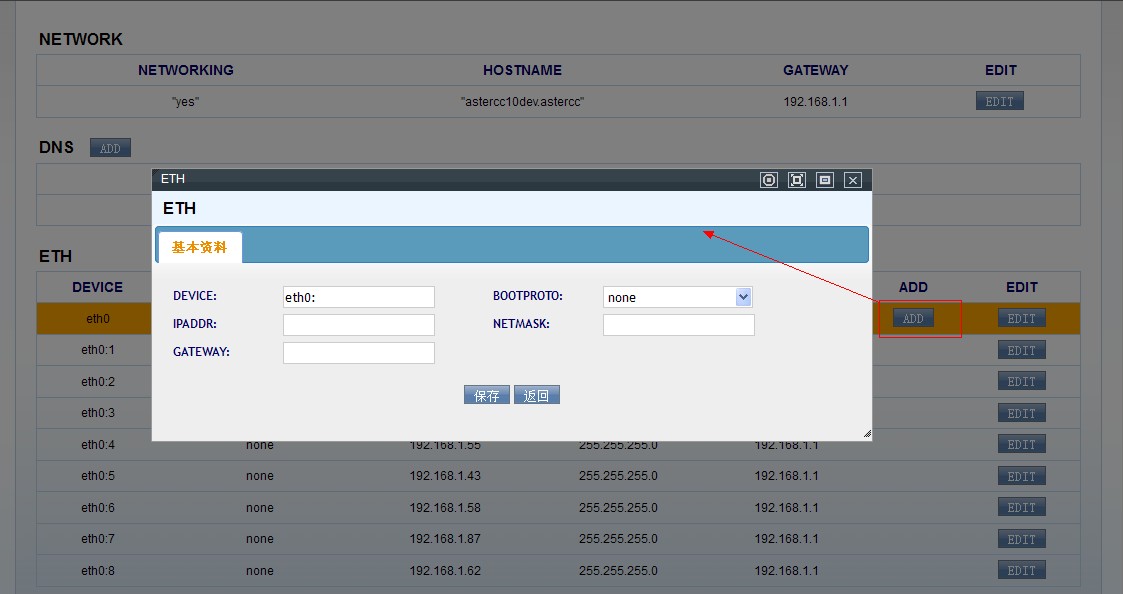Click EDIT button for eth0:8
1123x594 pixels.
(1021, 571)
